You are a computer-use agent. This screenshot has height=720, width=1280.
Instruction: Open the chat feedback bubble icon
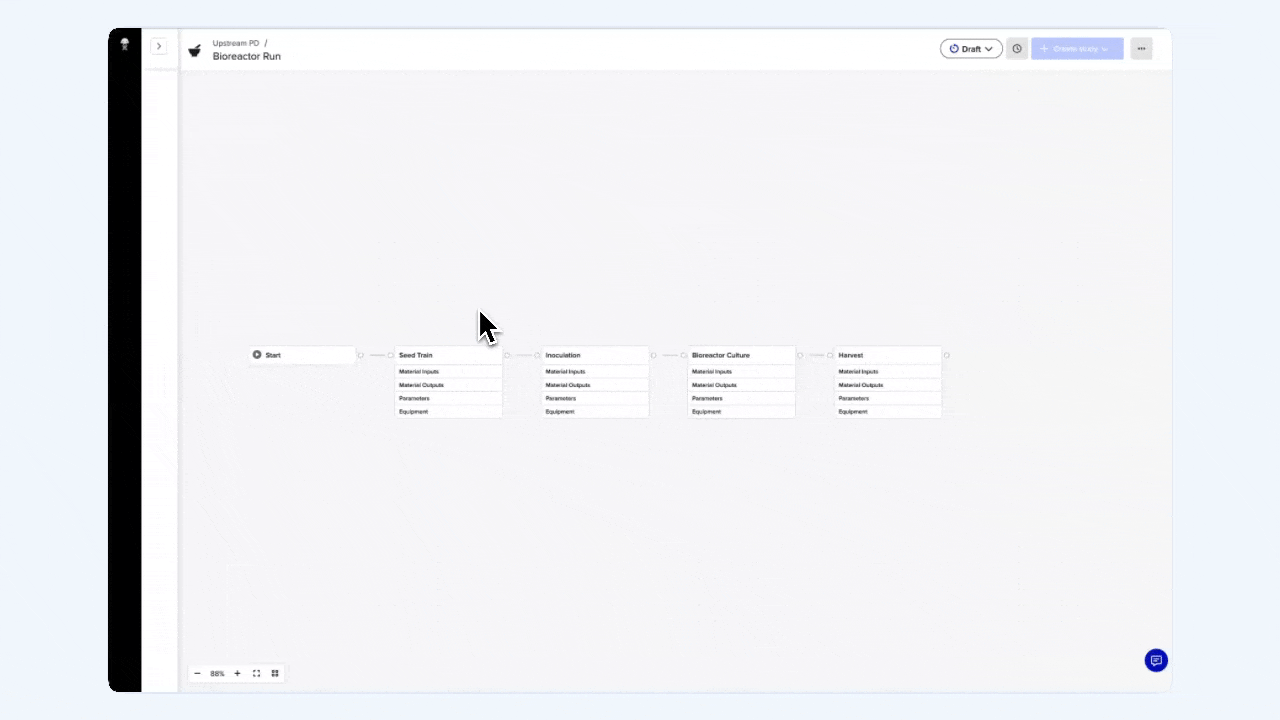[x=1156, y=660]
